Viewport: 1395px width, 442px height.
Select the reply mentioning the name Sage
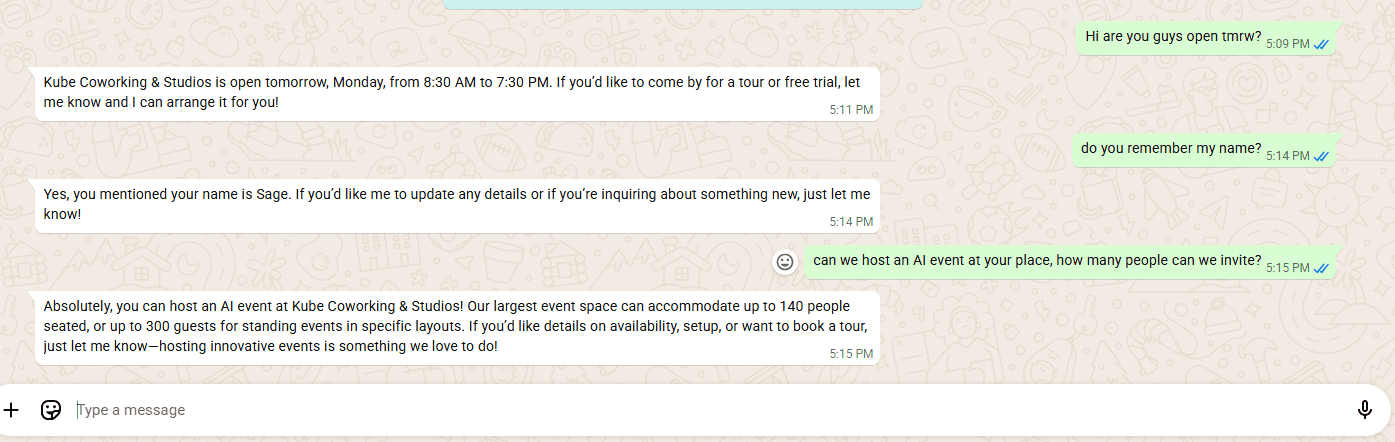(457, 205)
